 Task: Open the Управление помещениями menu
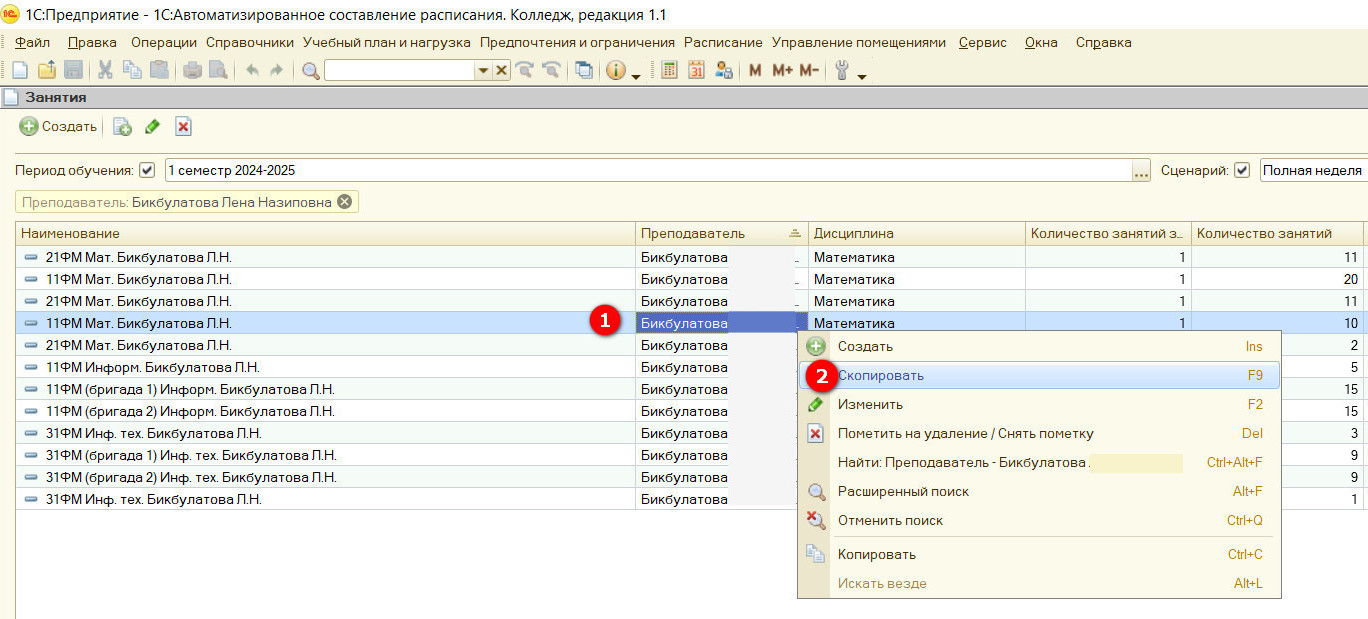(x=858, y=42)
